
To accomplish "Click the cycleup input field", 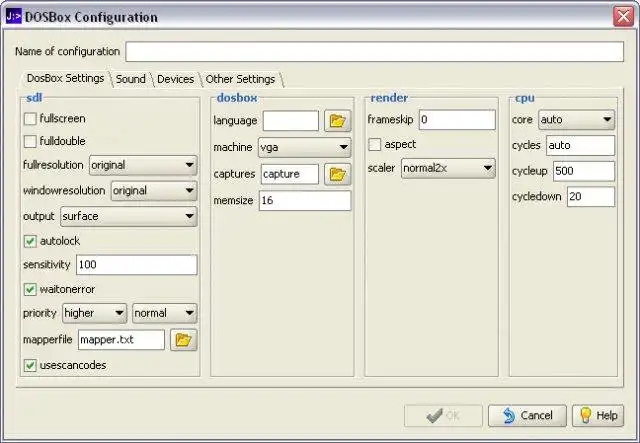I will (x=584, y=171).
